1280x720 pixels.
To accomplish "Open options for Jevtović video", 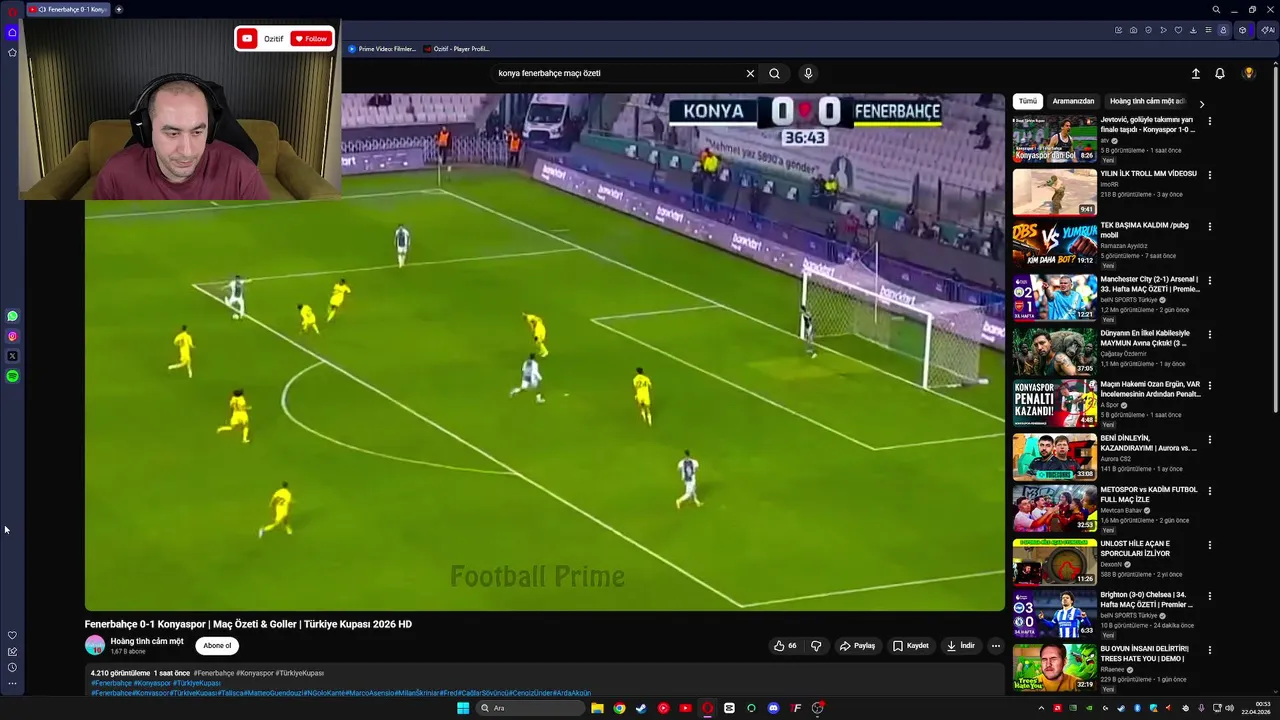I will (1209, 121).
